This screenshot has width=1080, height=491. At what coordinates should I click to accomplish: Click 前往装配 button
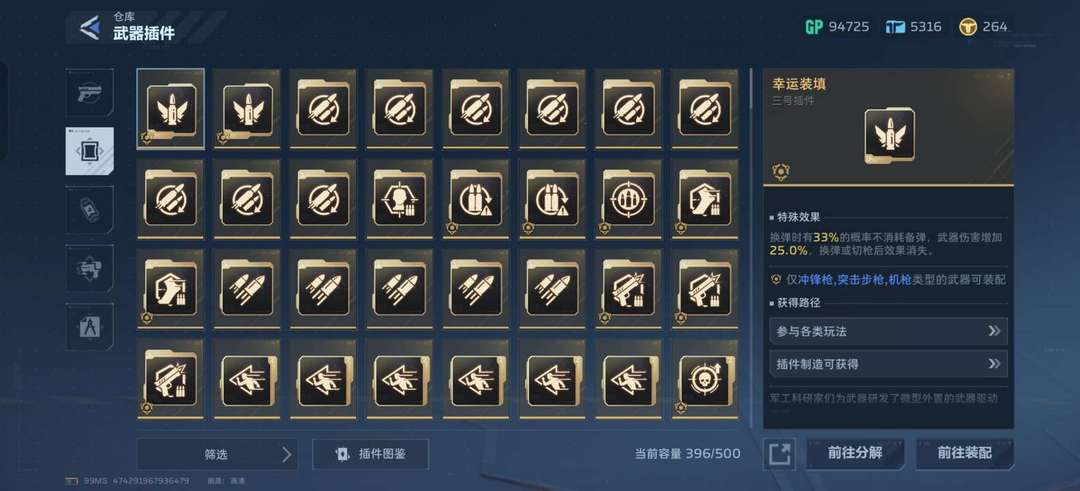click(964, 454)
